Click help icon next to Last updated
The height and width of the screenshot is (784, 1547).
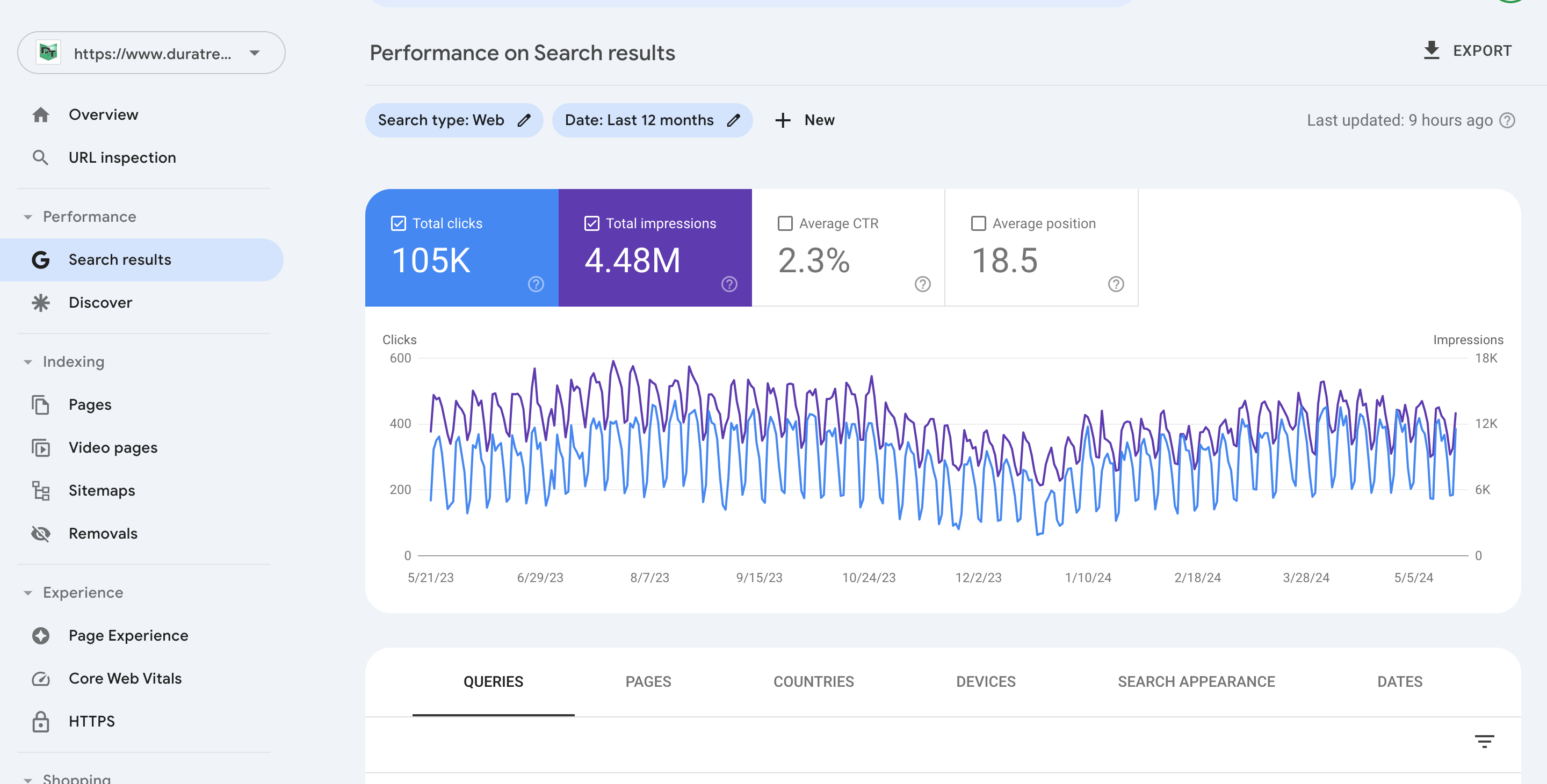tap(1507, 120)
